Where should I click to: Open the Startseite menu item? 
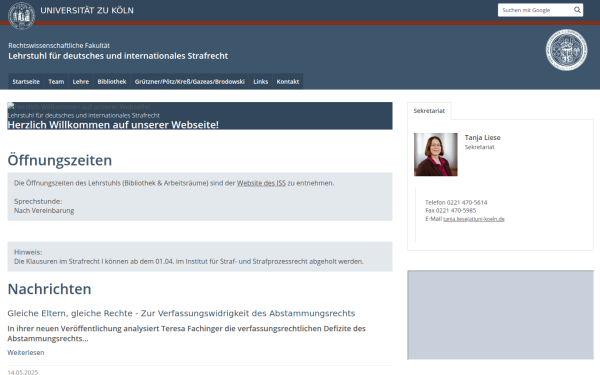pyautogui.click(x=26, y=82)
